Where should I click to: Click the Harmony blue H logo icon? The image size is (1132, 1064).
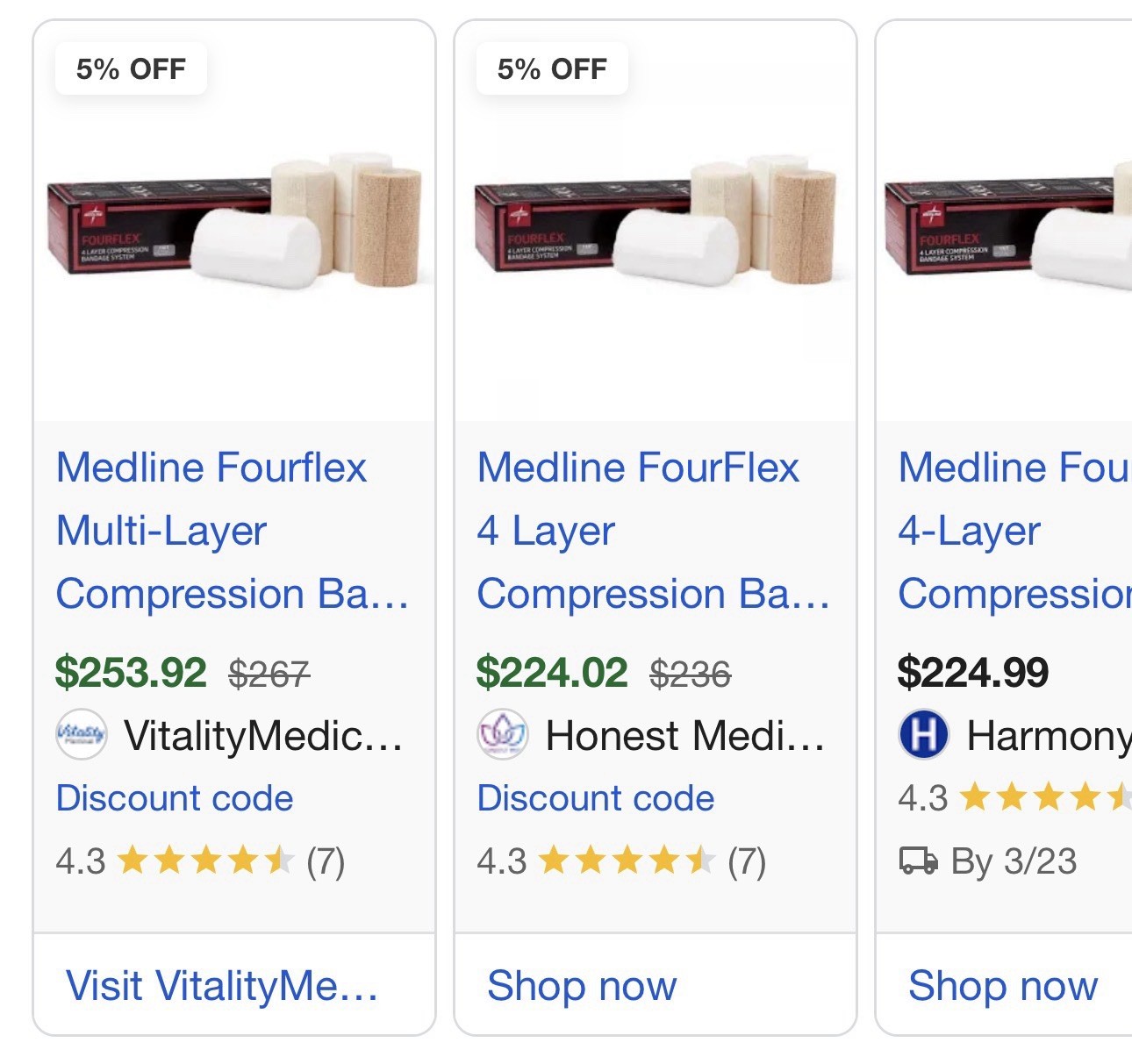click(x=924, y=734)
